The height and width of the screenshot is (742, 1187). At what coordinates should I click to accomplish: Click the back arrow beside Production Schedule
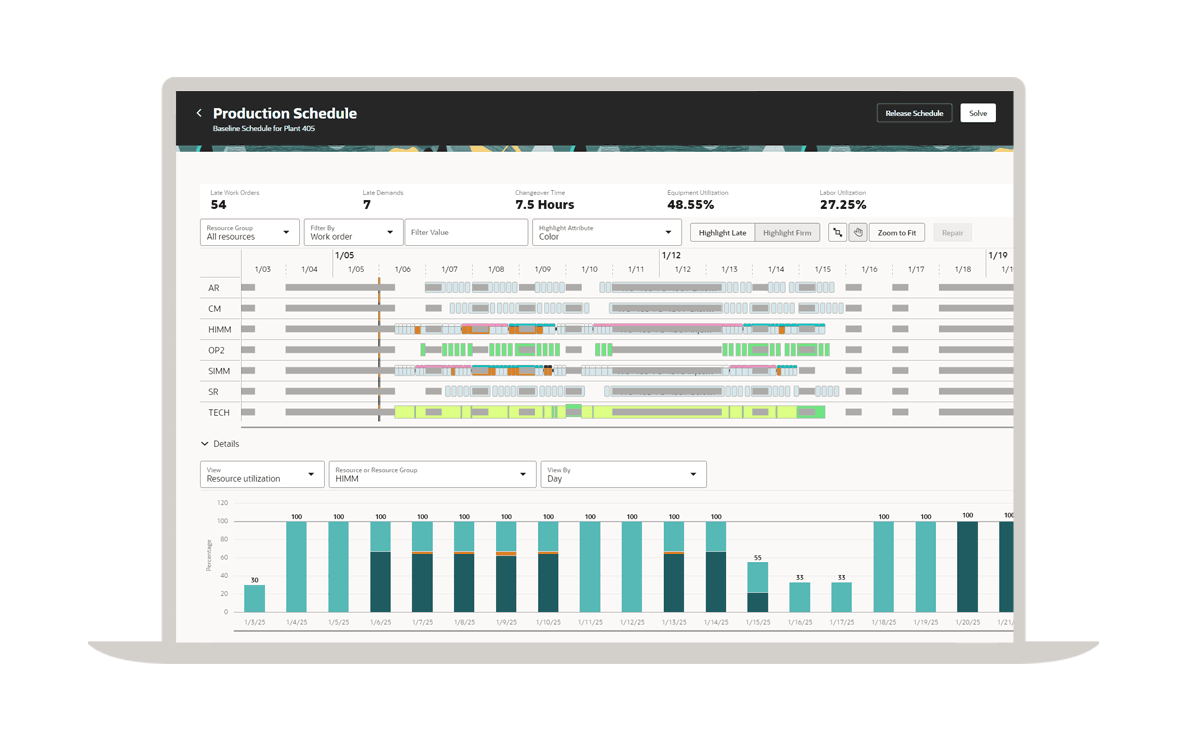pos(199,113)
